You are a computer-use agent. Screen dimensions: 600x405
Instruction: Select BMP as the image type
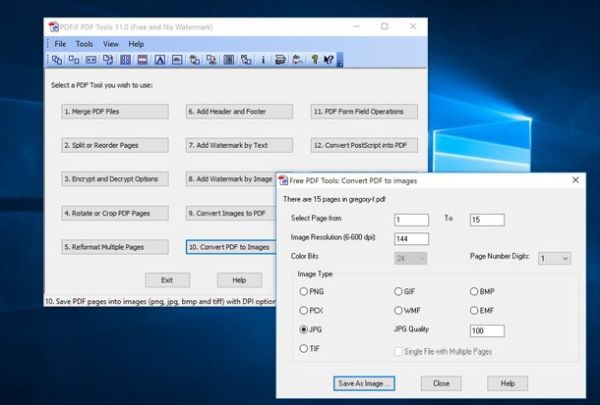pyautogui.click(x=473, y=291)
